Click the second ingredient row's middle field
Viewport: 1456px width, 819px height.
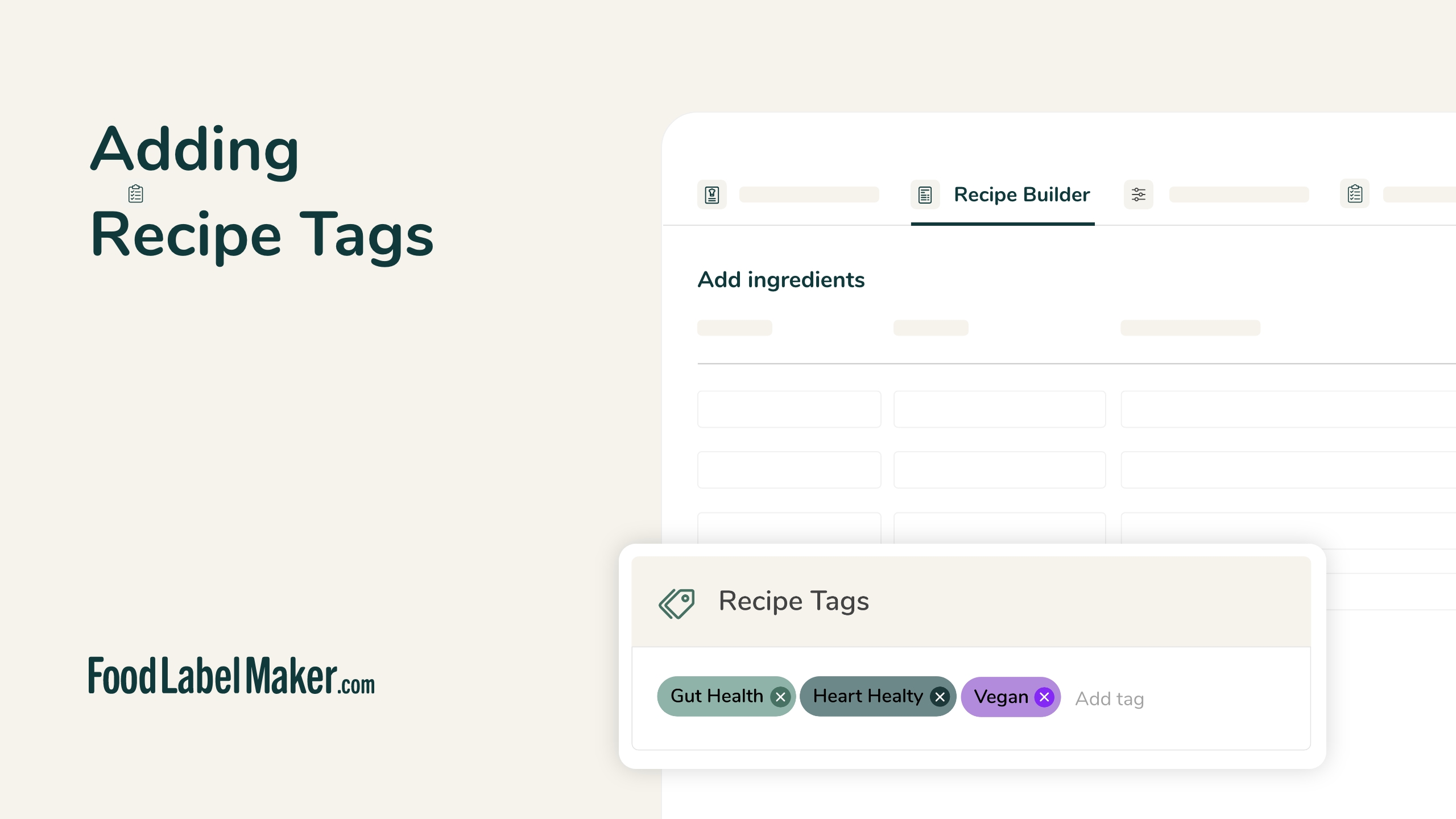click(x=999, y=470)
